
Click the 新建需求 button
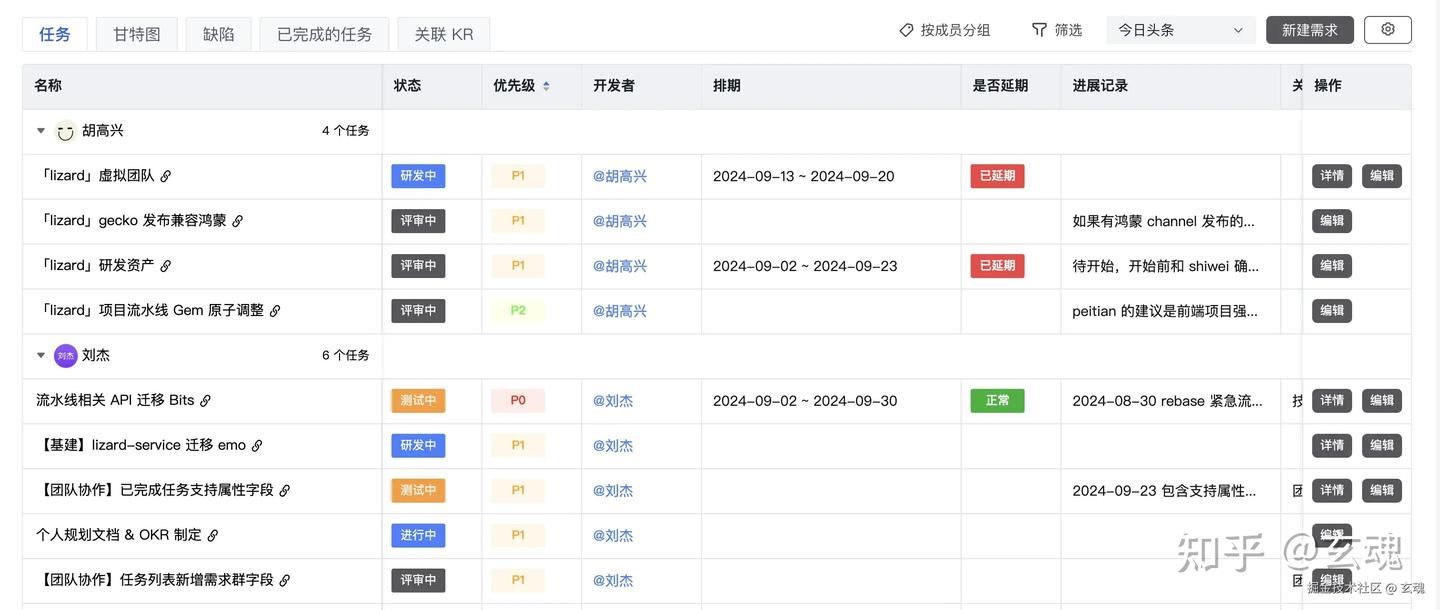[x=1309, y=29]
